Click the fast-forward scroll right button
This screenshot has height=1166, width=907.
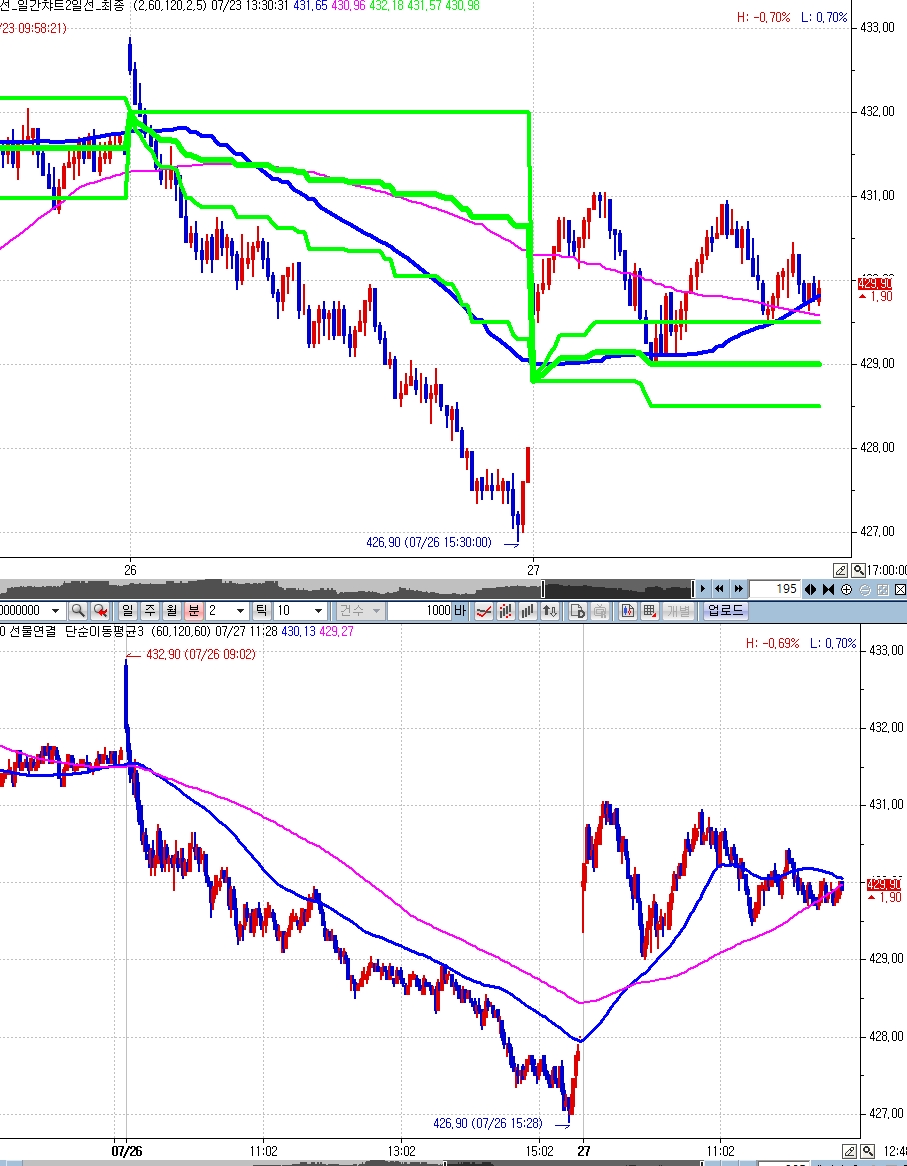point(738,589)
